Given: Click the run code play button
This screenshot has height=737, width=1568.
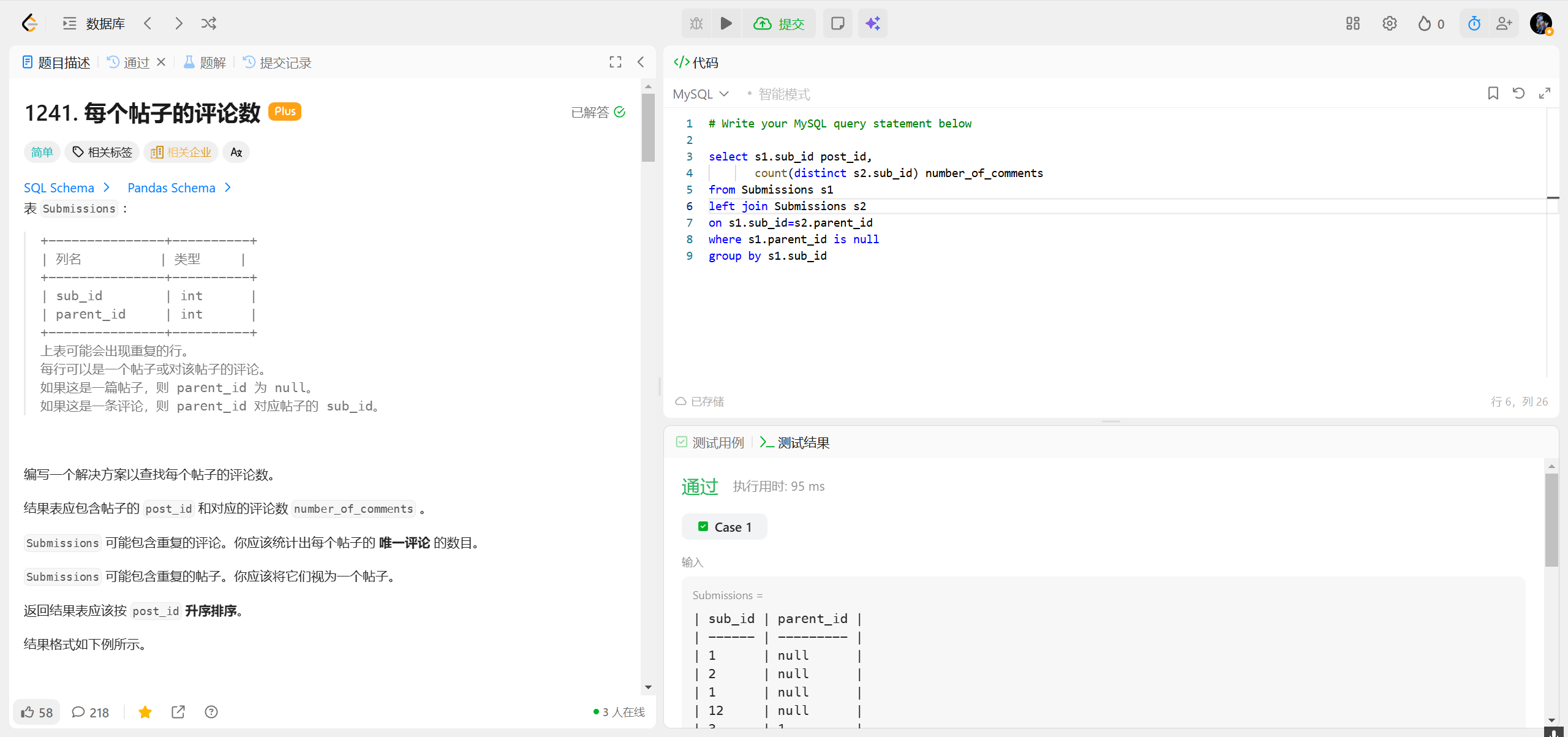Looking at the screenshot, I should (x=726, y=23).
